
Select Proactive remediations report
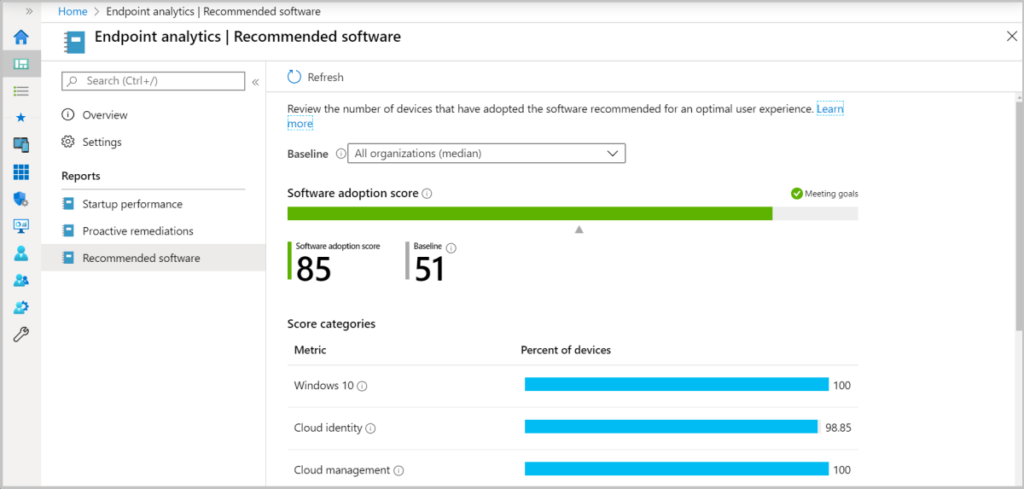click(x=137, y=231)
